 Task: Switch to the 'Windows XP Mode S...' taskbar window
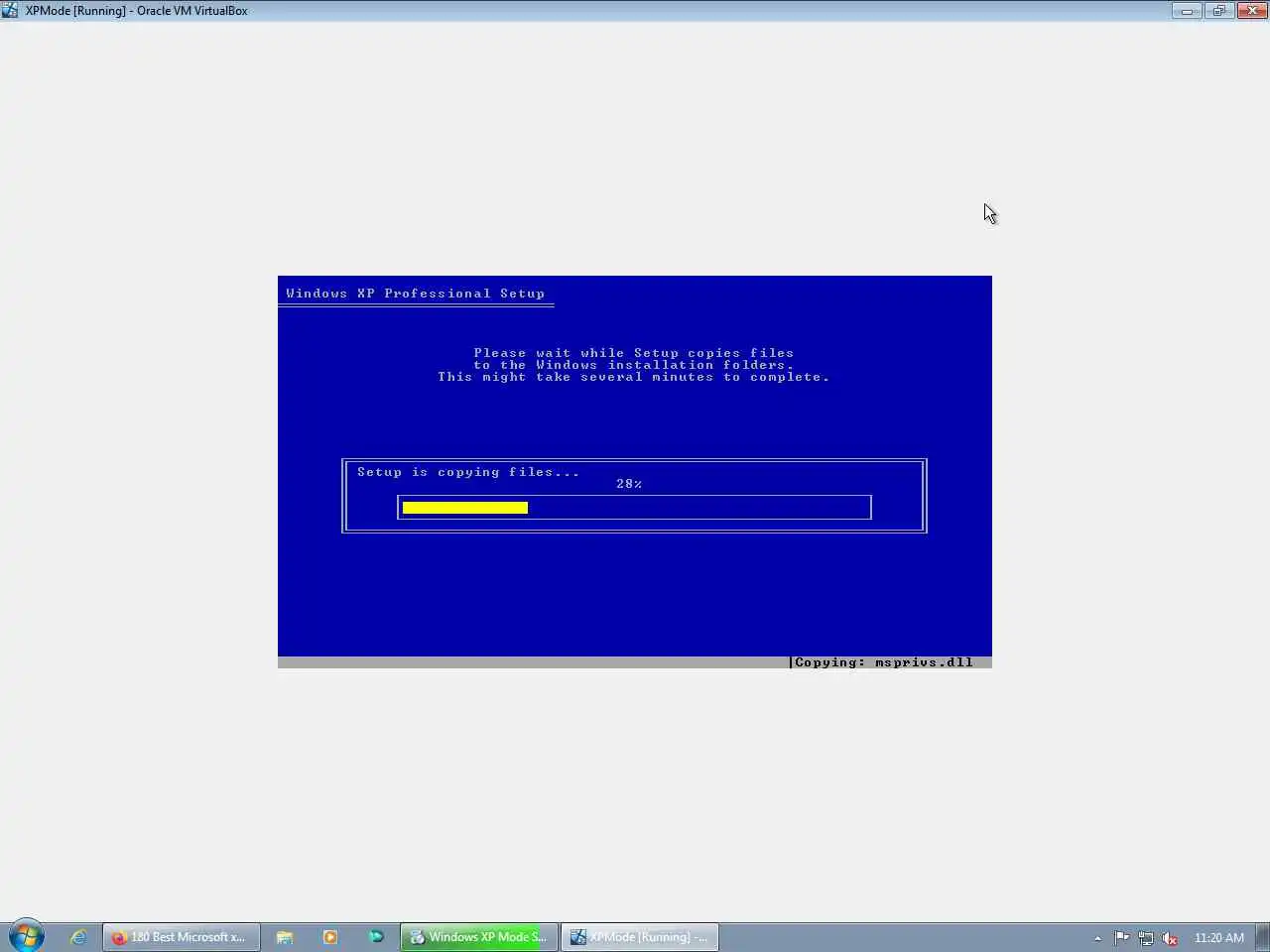click(x=479, y=937)
